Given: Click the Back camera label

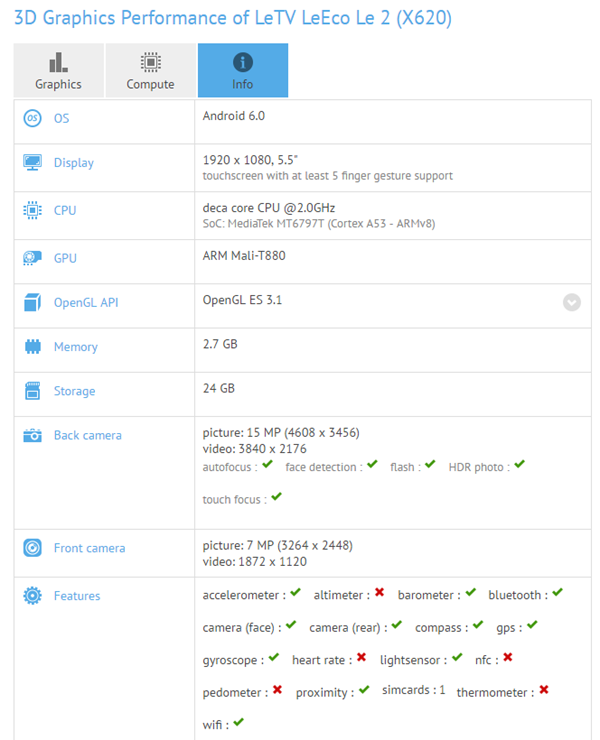Looking at the screenshot, I should coord(88,435).
